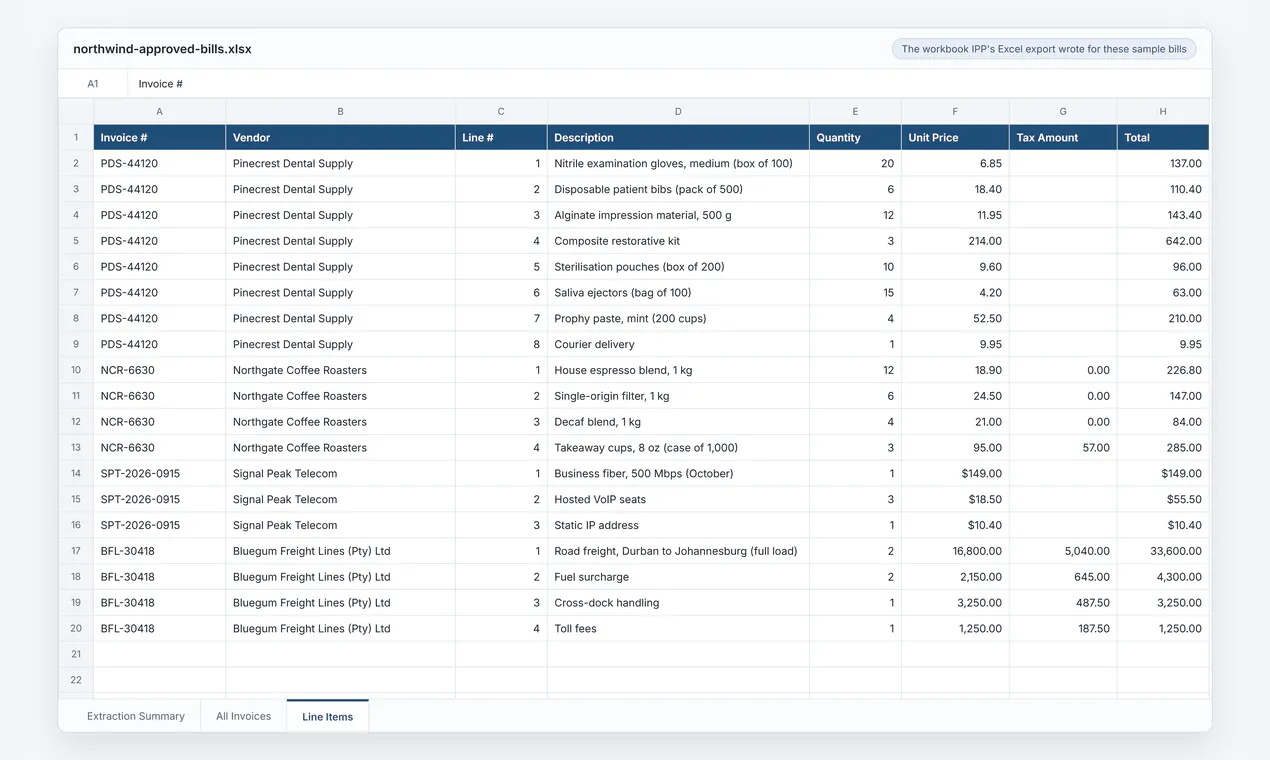This screenshot has width=1270, height=760.
Task: Click quantity 20 in the gloves row
Action: coord(855,163)
